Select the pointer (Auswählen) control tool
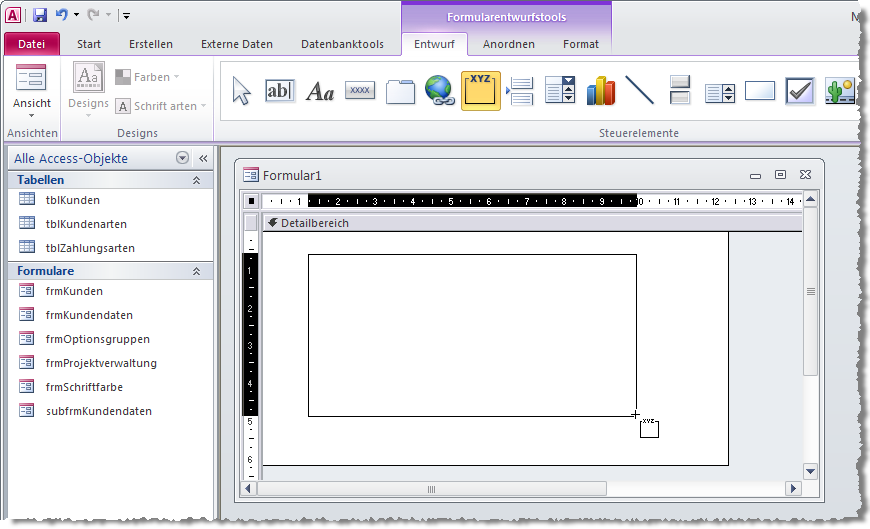The image size is (870, 529). 241,91
